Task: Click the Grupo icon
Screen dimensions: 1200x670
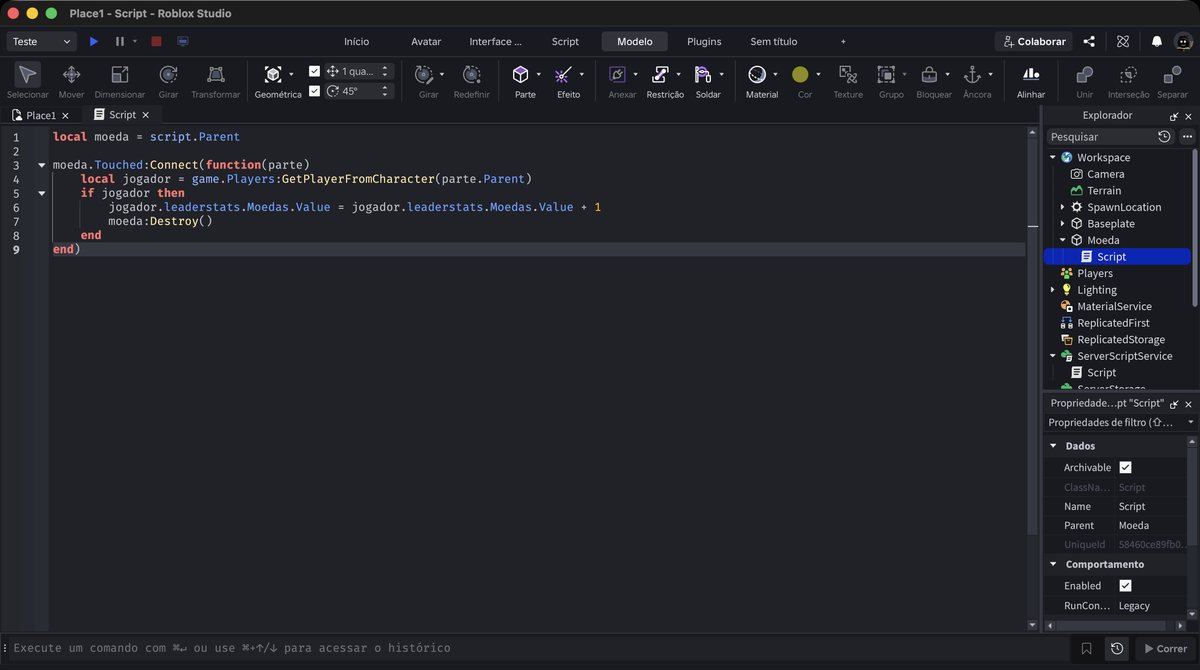Action: tap(886, 75)
